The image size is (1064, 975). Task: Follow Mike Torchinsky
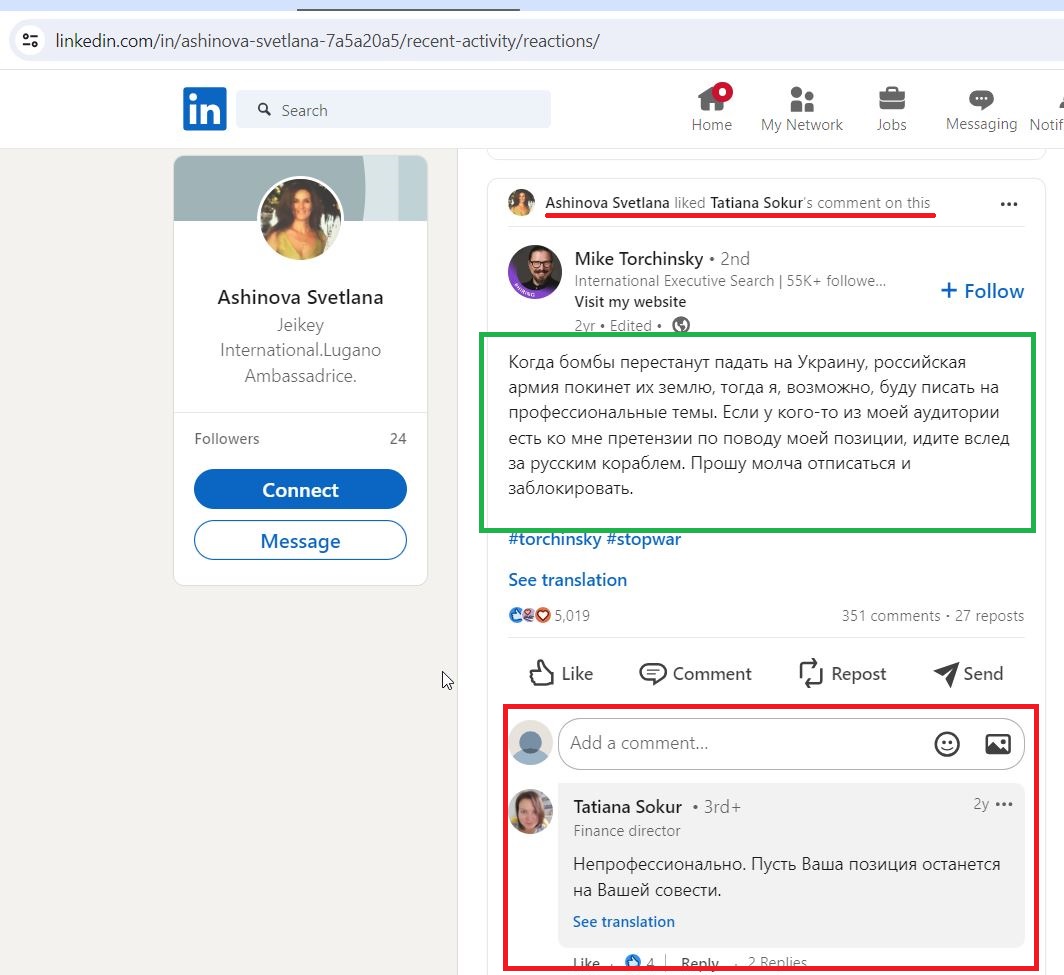pyautogui.click(x=982, y=291)
